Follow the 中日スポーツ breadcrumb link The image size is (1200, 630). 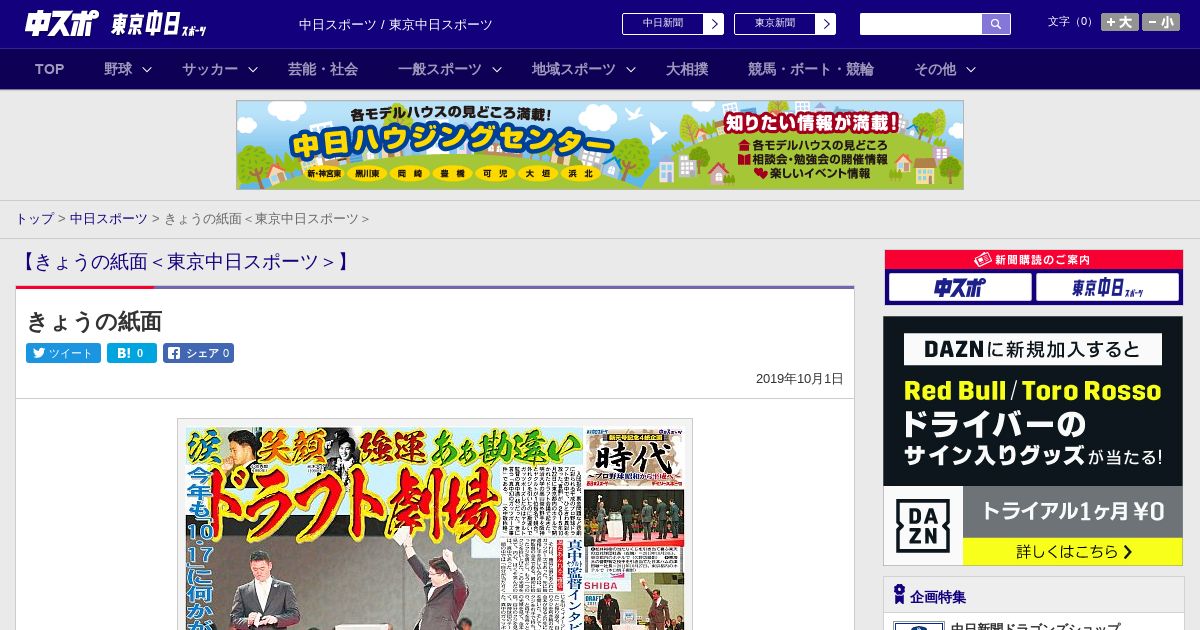point(108,219)
